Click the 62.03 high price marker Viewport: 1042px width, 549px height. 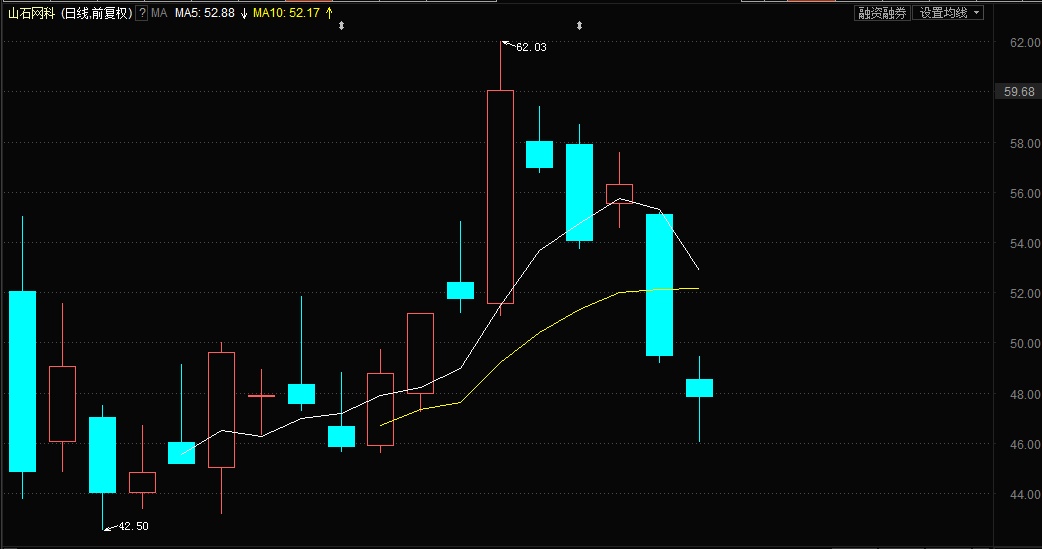tap(530, 47)
